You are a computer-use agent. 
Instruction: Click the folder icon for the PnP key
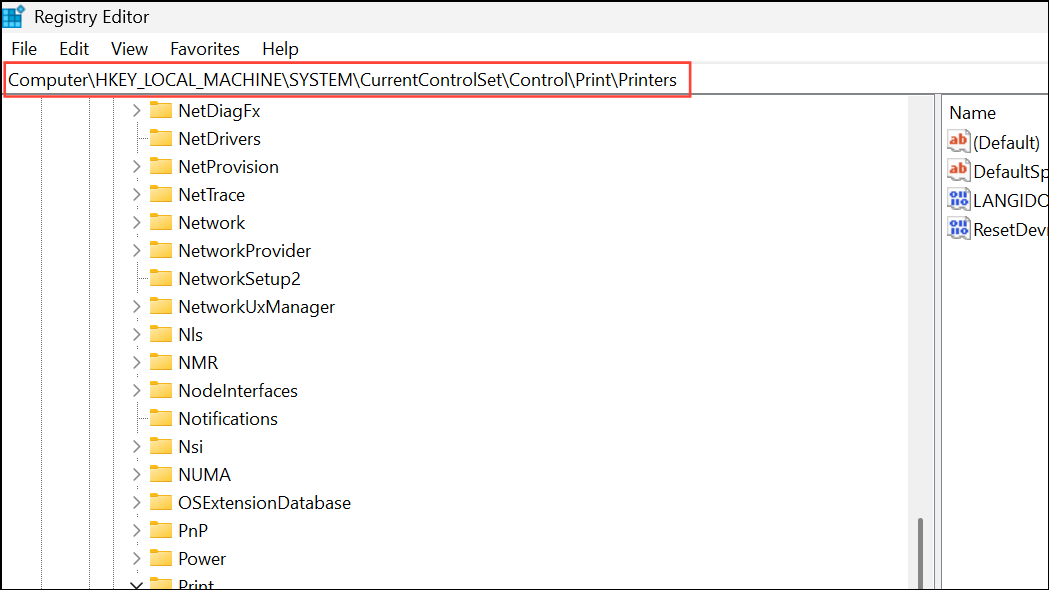160,530
